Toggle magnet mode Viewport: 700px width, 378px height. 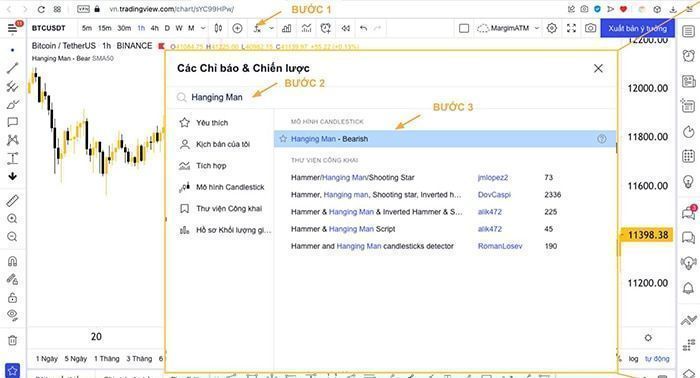coord(12,261)
